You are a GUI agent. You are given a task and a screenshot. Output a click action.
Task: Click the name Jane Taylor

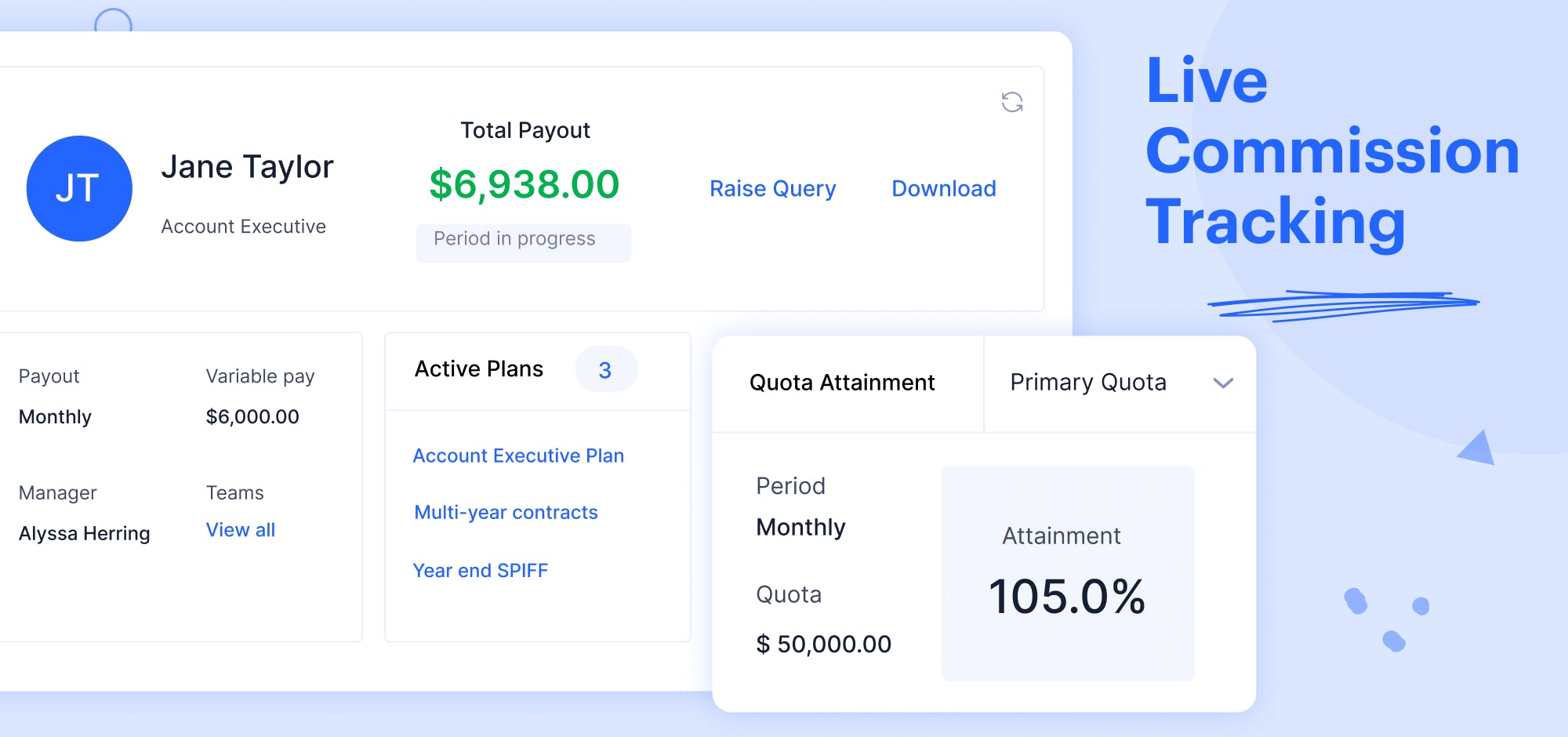pyautogui.click(x=247, y=167)
